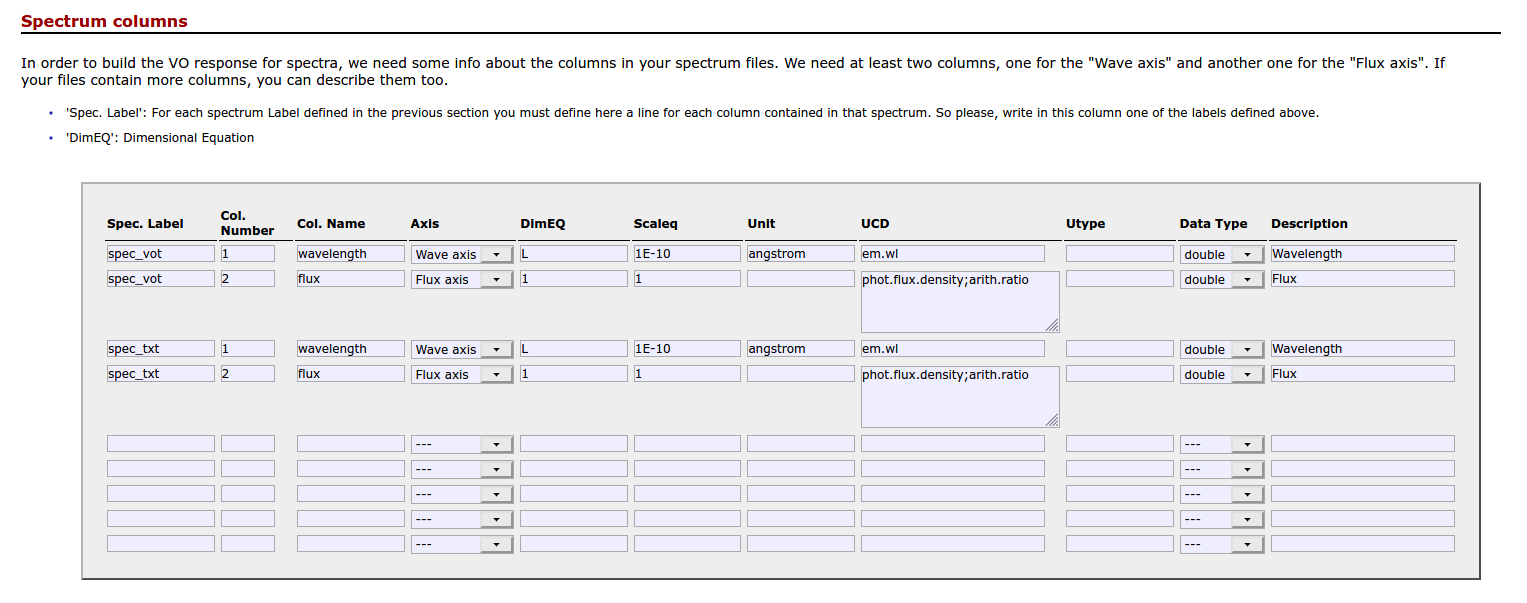Click Unit 'angstrom' field in spec_vot row
The height and width of the screenshot is (603, 1527).
tap(801, 254)
